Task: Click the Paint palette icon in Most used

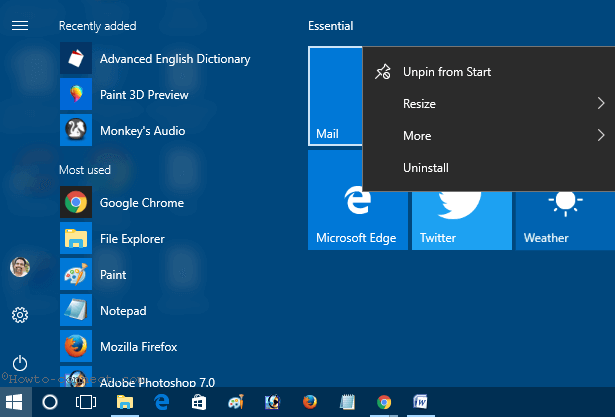Action: (x=76, y=274)
